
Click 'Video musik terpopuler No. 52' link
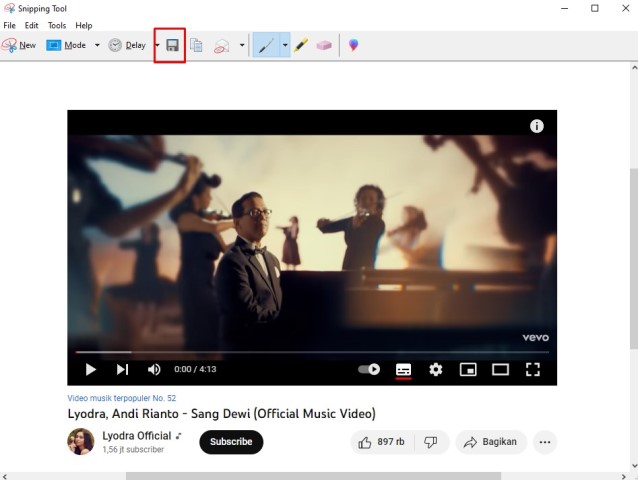click(x=122, y=398)
